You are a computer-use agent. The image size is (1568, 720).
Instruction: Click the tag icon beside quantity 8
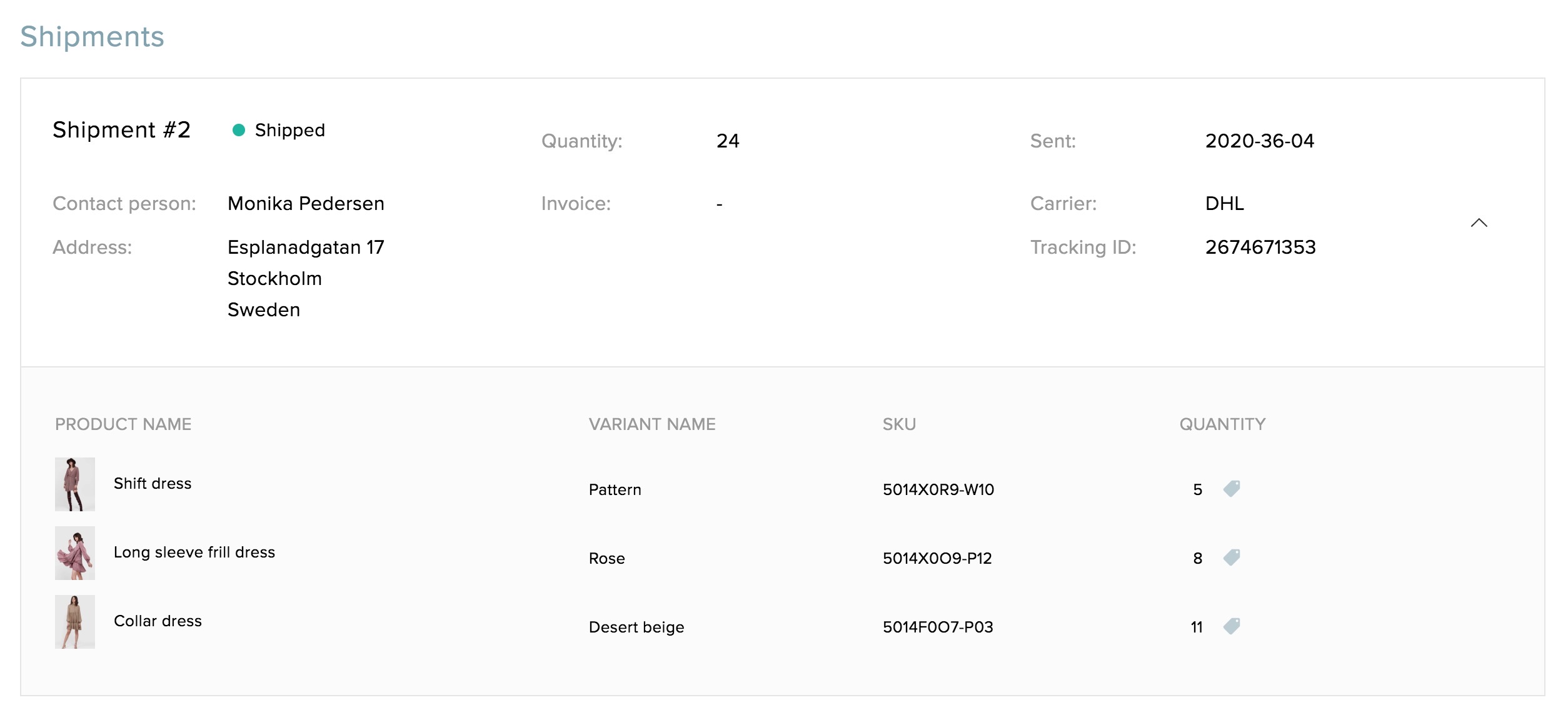pyautogui.click(x=1232, y=557)
